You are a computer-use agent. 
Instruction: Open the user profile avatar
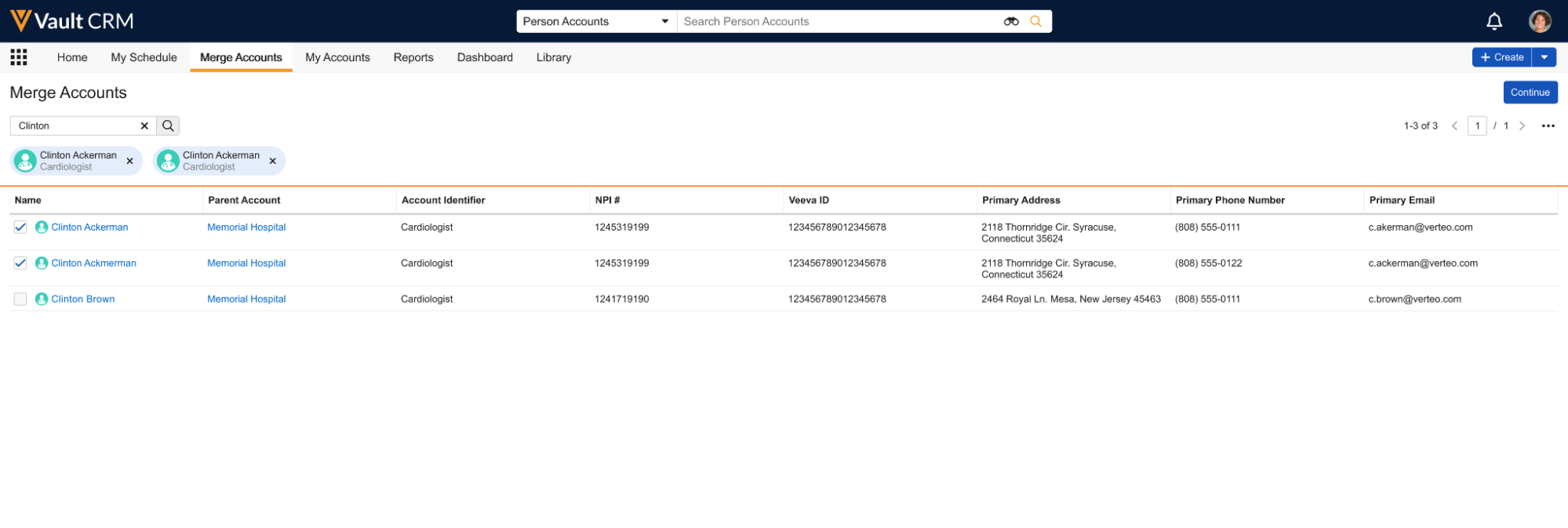point(1540,21)
